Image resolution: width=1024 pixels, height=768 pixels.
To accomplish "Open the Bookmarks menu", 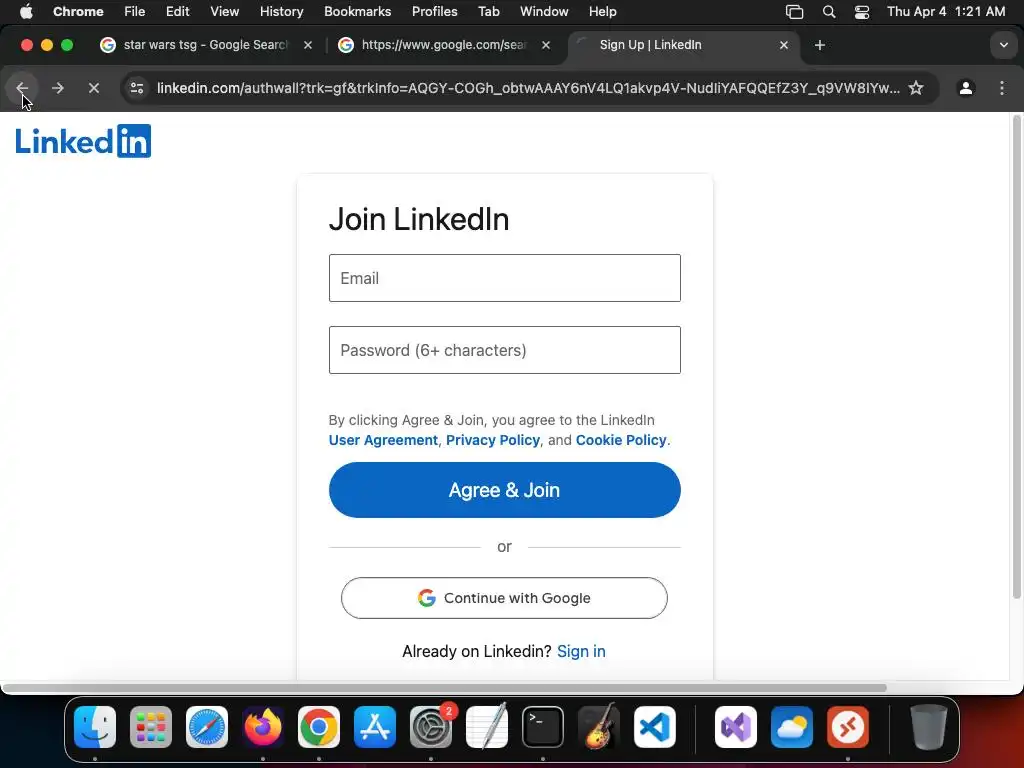I will (x=357, y=12).
